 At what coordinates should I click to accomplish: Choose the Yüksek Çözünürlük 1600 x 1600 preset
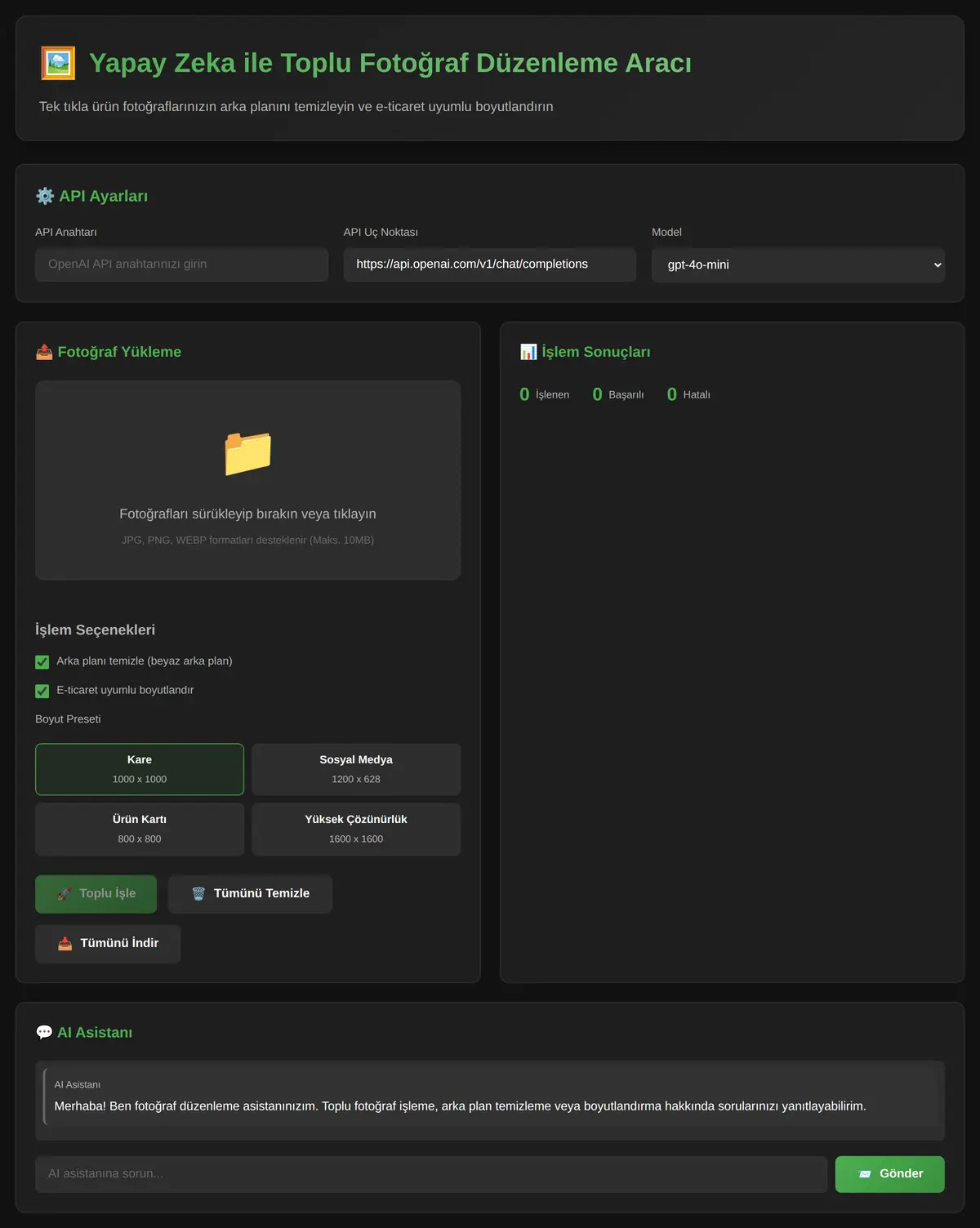point(356,830)
